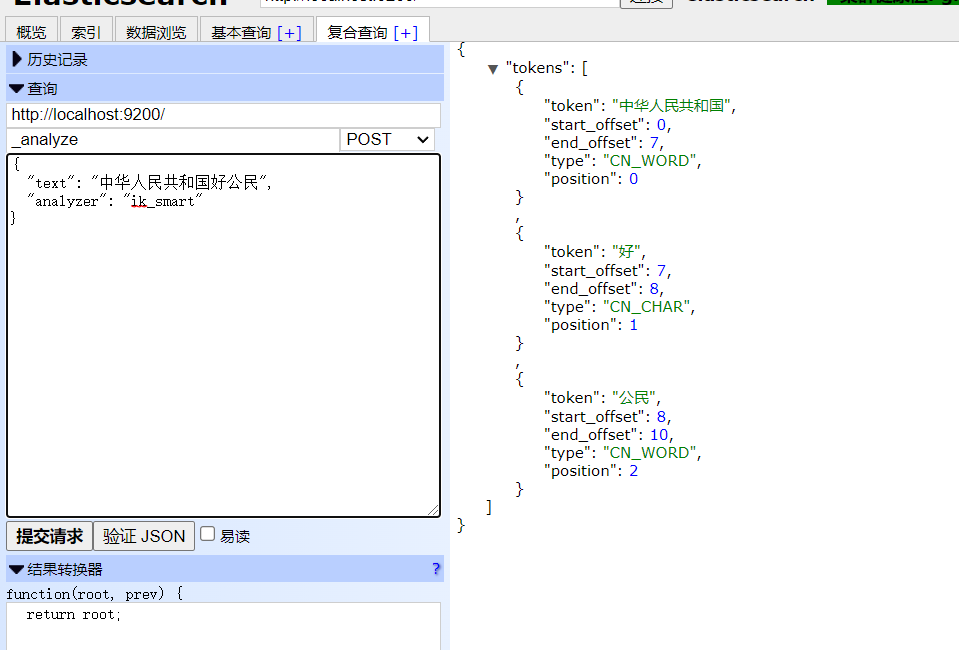The height and width of the screenshot is (650, 959).
Task: Select the 基本查询 tab
Action: click(241, 32)
